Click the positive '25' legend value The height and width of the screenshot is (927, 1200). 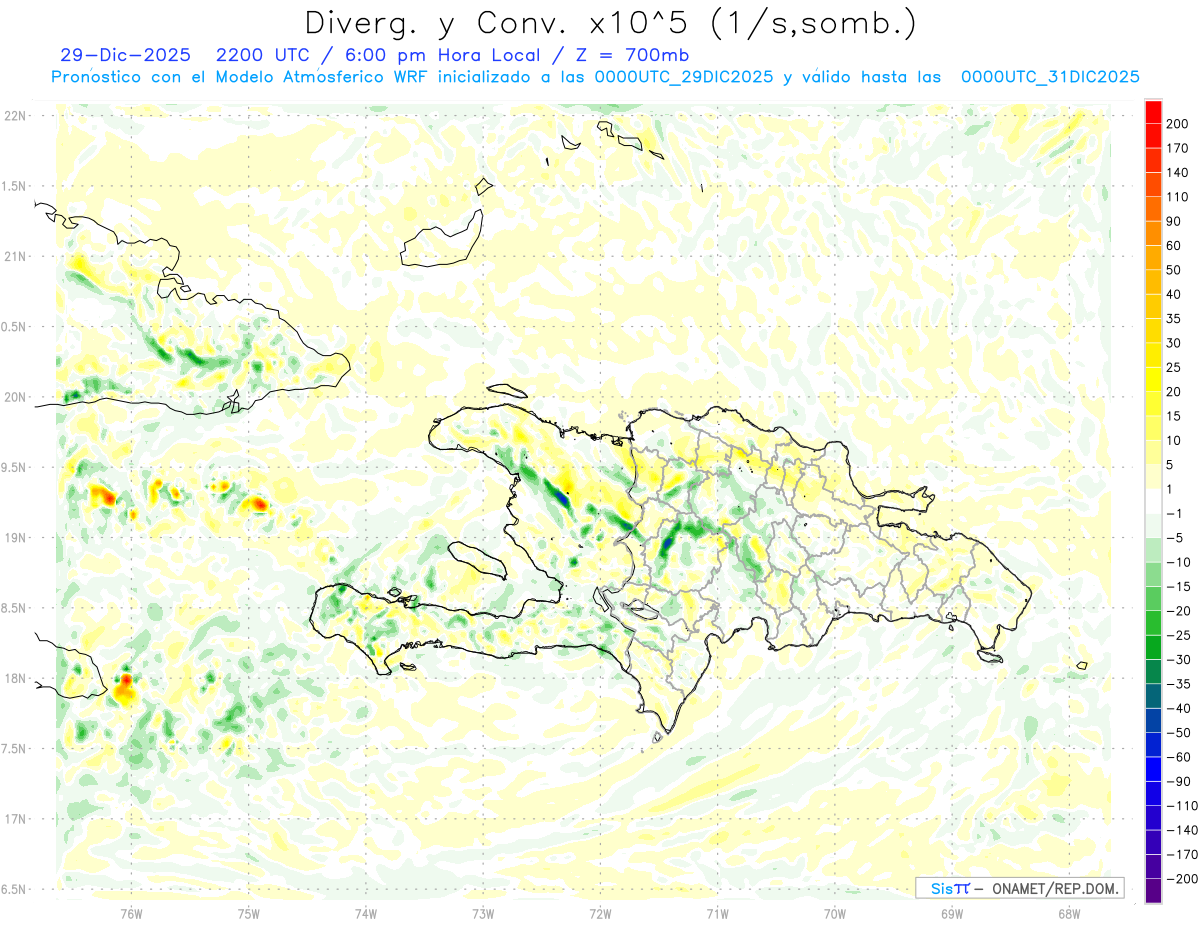coord(1174,367)
